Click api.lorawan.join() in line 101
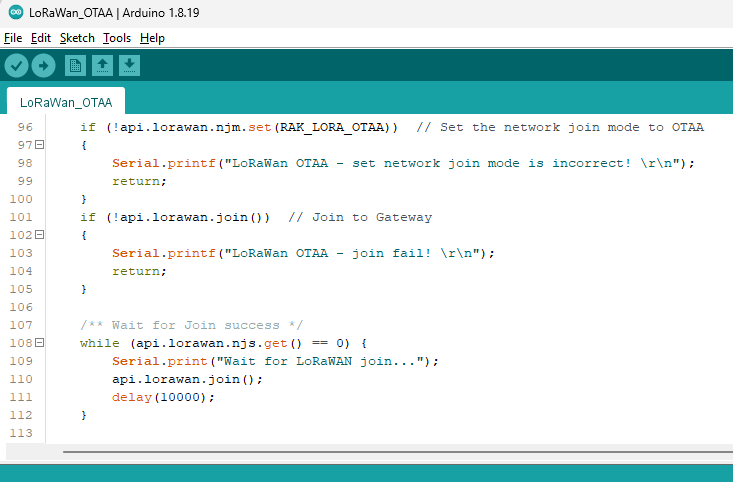 [x=192, y=217]
